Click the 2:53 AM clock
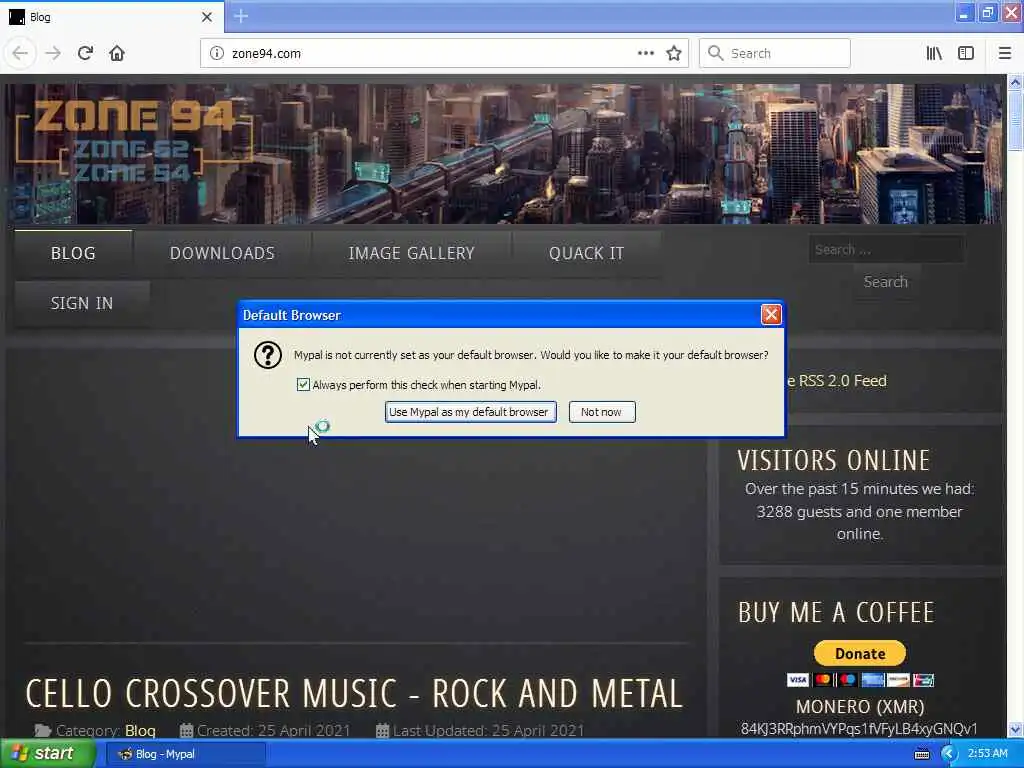The height and width of the screenshot is (768, 1024). tap(987, 754)
